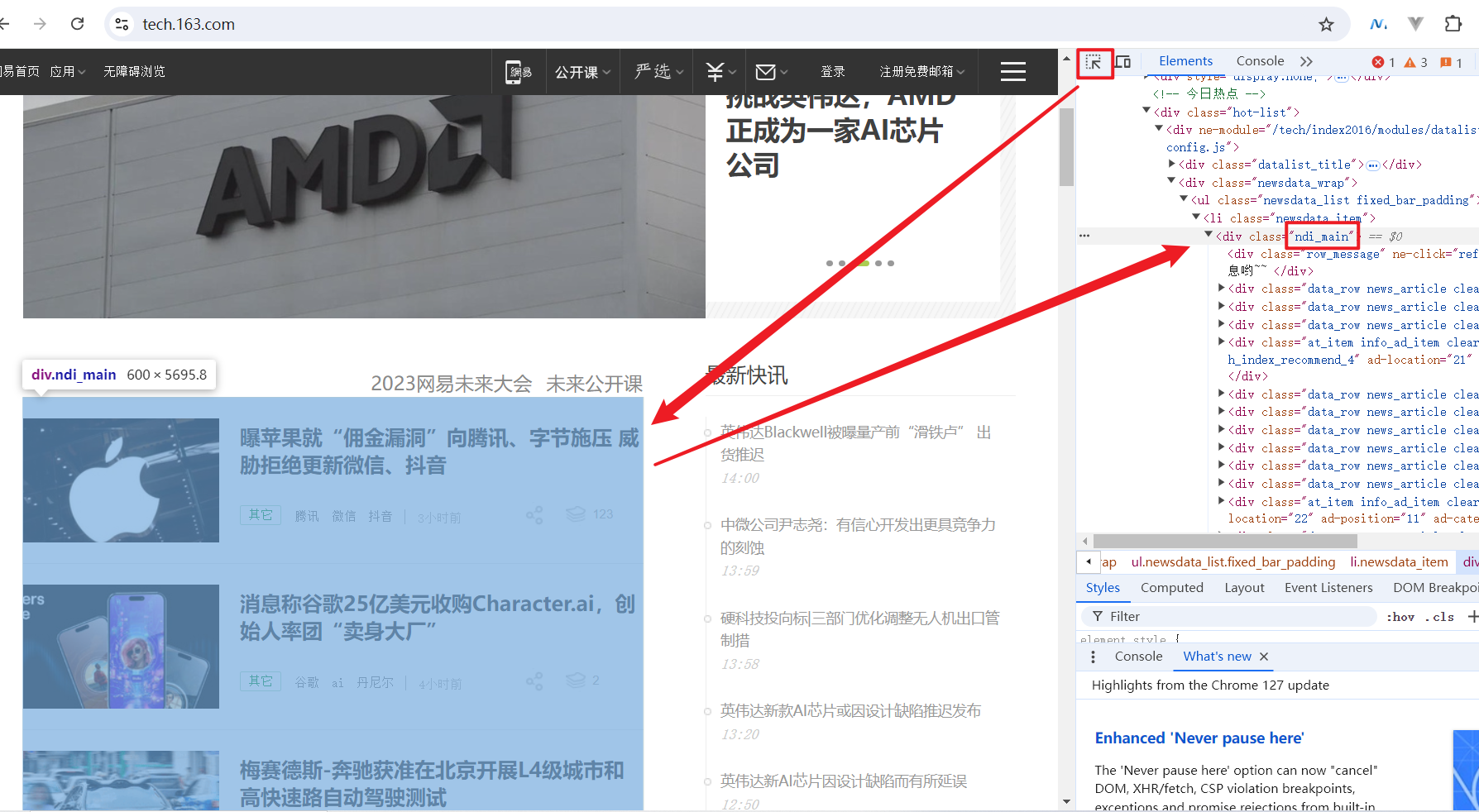Open the Apple 佣金漏洞 article headline
The height and width of the screenshot is (812, 1479).
[x=439, y=451]
